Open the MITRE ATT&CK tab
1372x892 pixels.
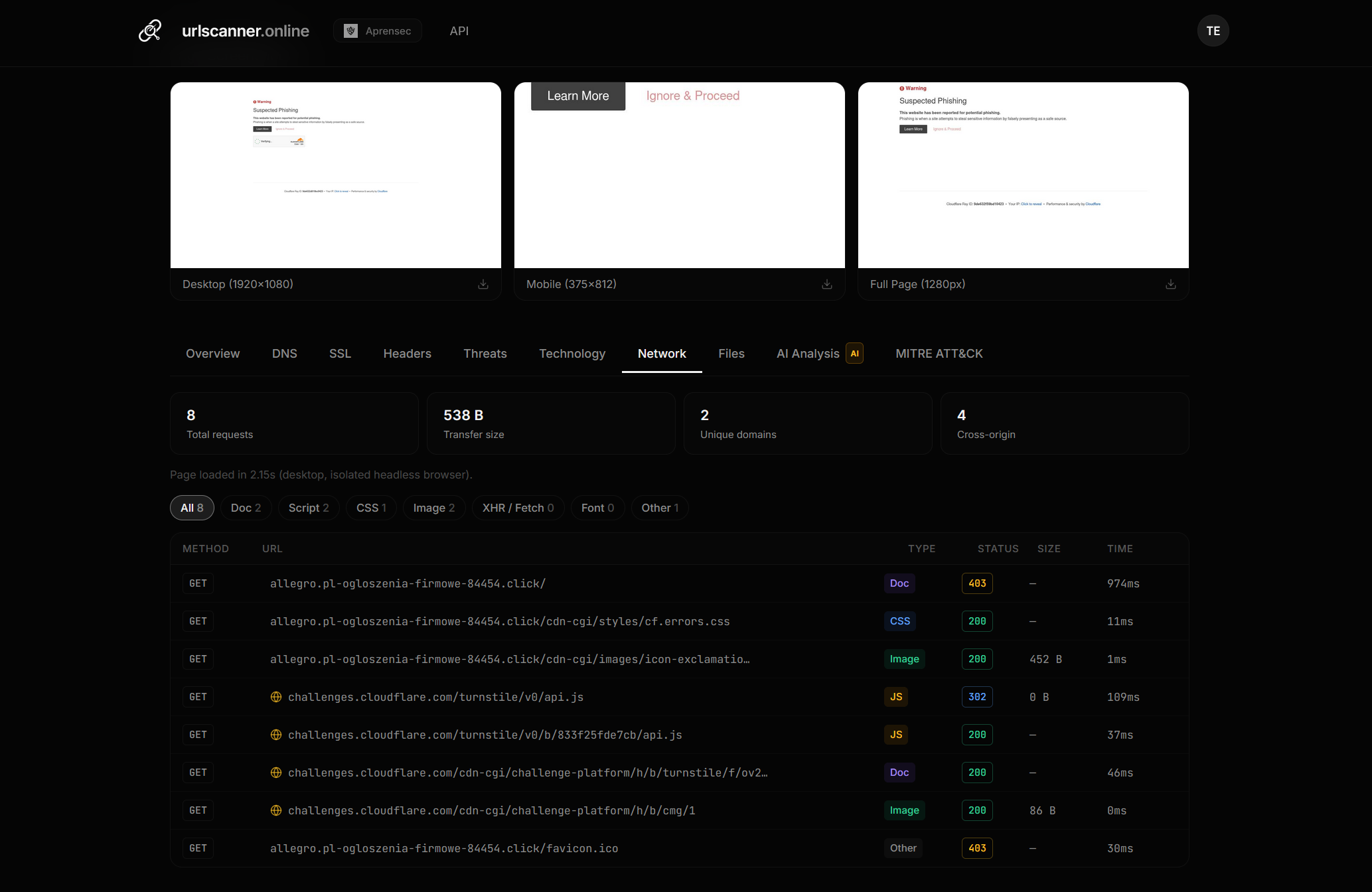click(x=939, y=353)
